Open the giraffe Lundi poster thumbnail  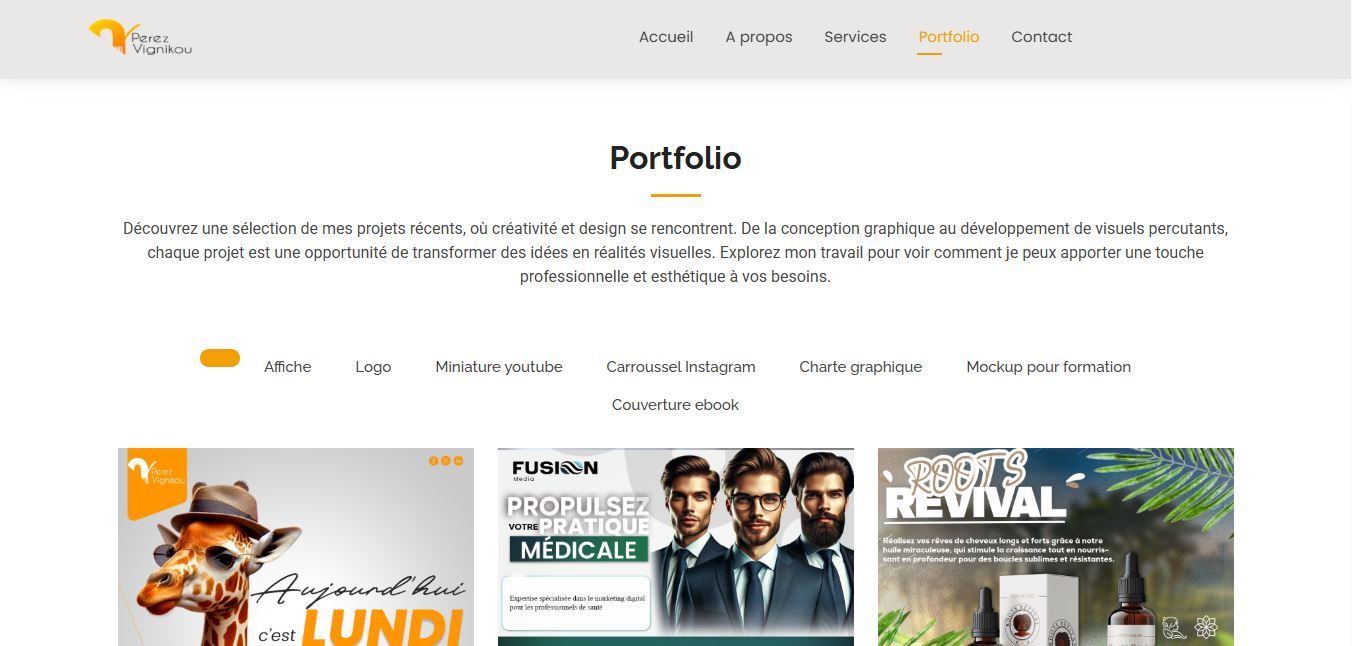point(296,547)
